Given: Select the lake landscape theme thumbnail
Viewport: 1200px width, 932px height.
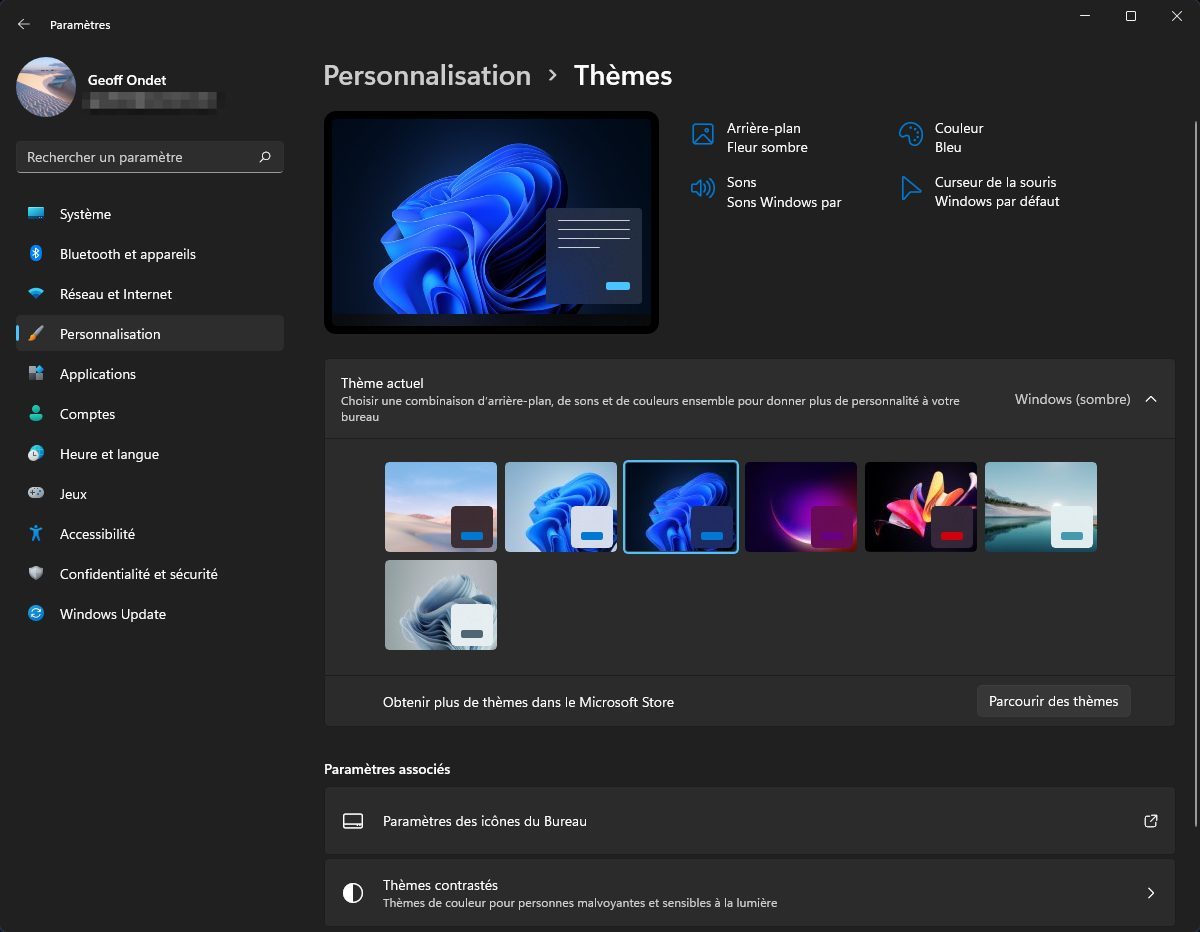Looking at the screenshot, I should pyautogui.click(x=1041, y=507).
